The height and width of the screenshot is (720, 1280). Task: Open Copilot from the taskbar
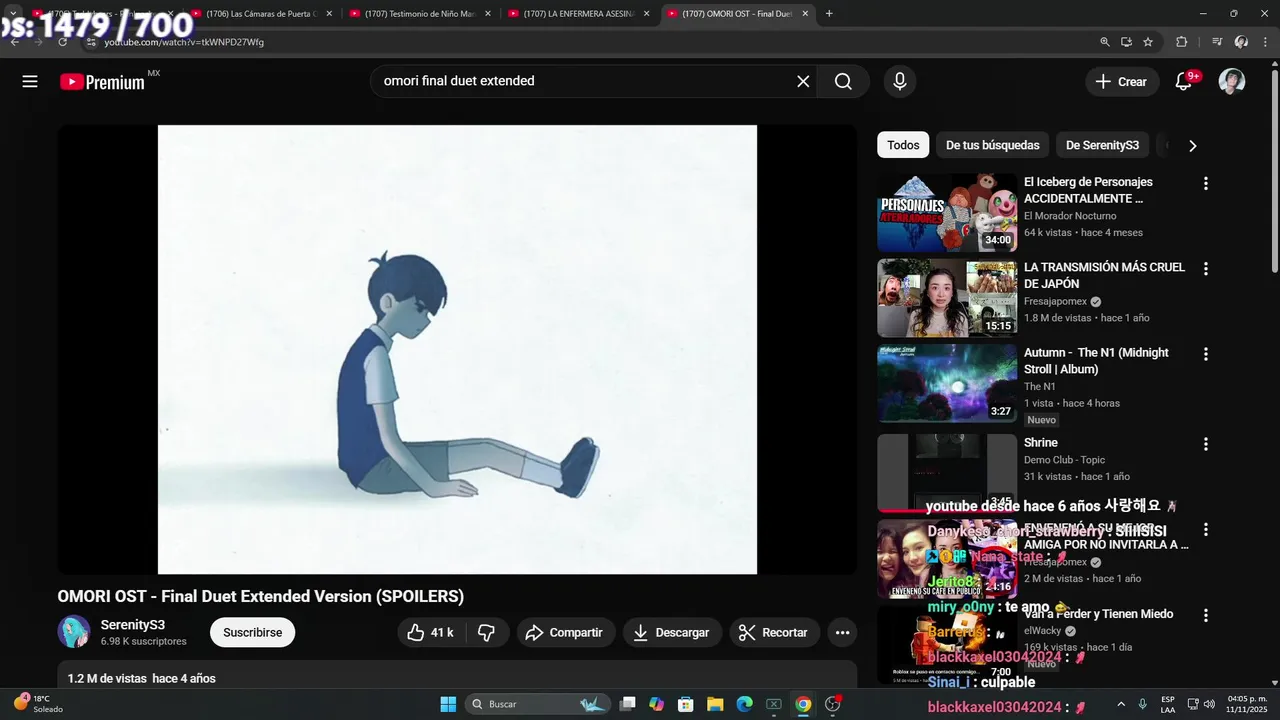(x=656, y=704)
